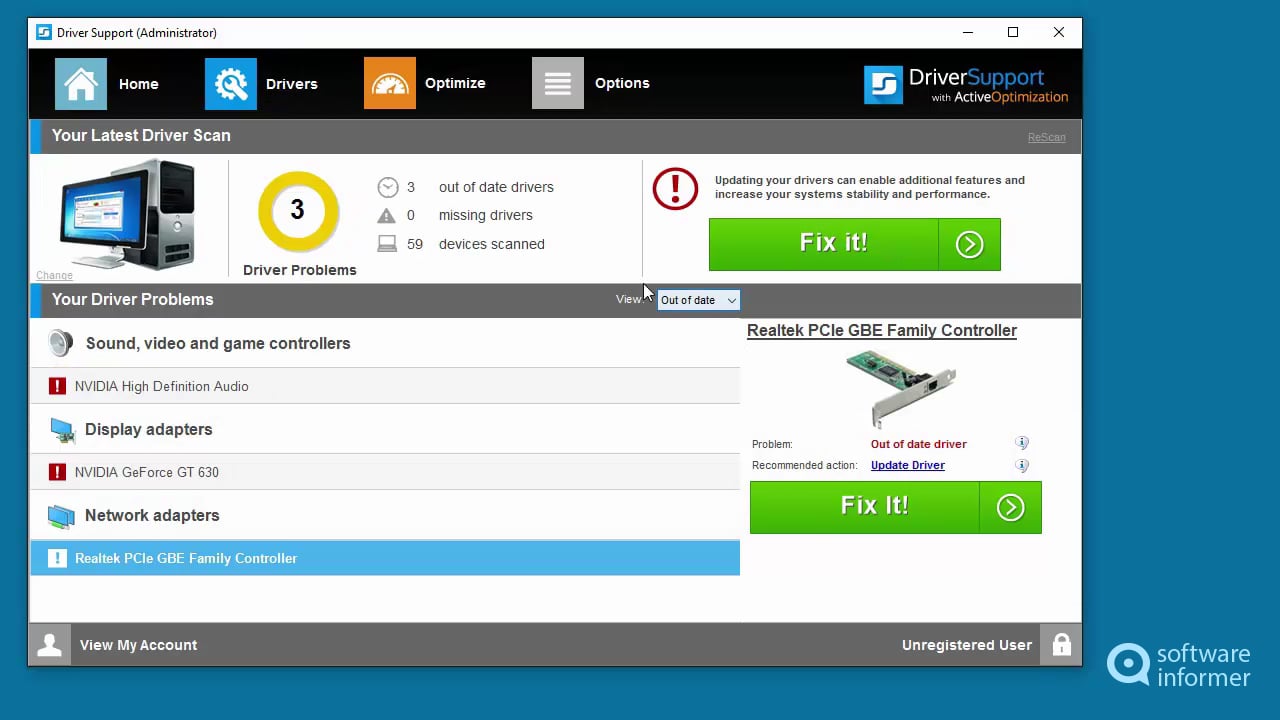Open the Home tab label
The width and height of the screenshot is (1280, 720).
point(139,84)
